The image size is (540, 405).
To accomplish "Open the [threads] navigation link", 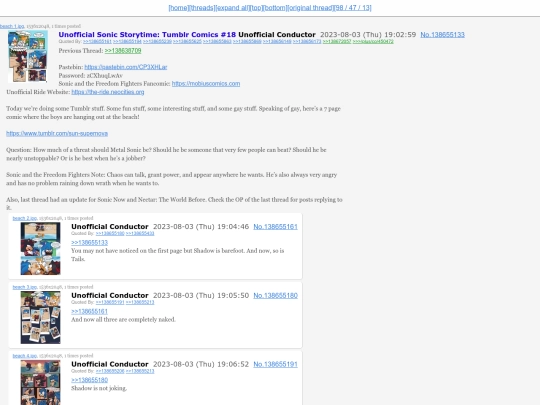I will (x=202, y=8).
